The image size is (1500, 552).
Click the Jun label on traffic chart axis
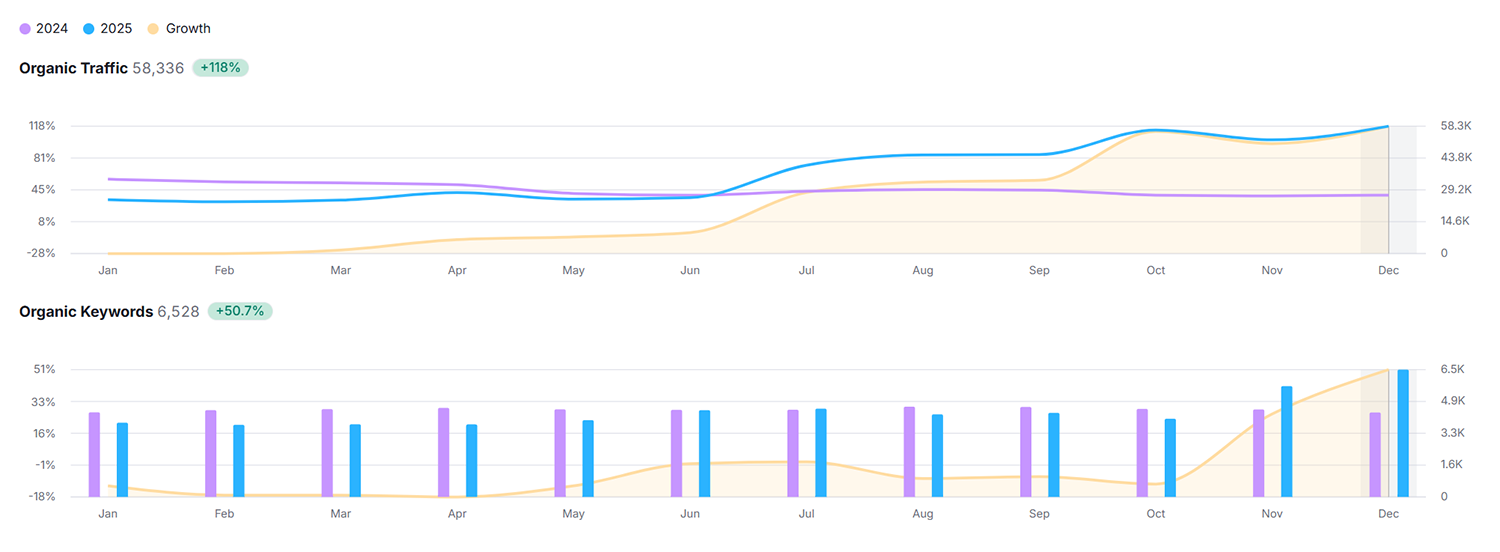690,270
